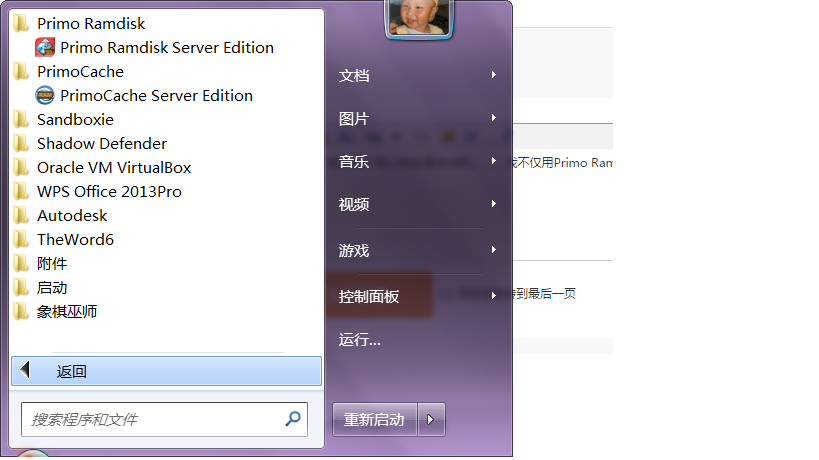Focus the 搜索程序和文件 search box

click(x=164, y=419)
